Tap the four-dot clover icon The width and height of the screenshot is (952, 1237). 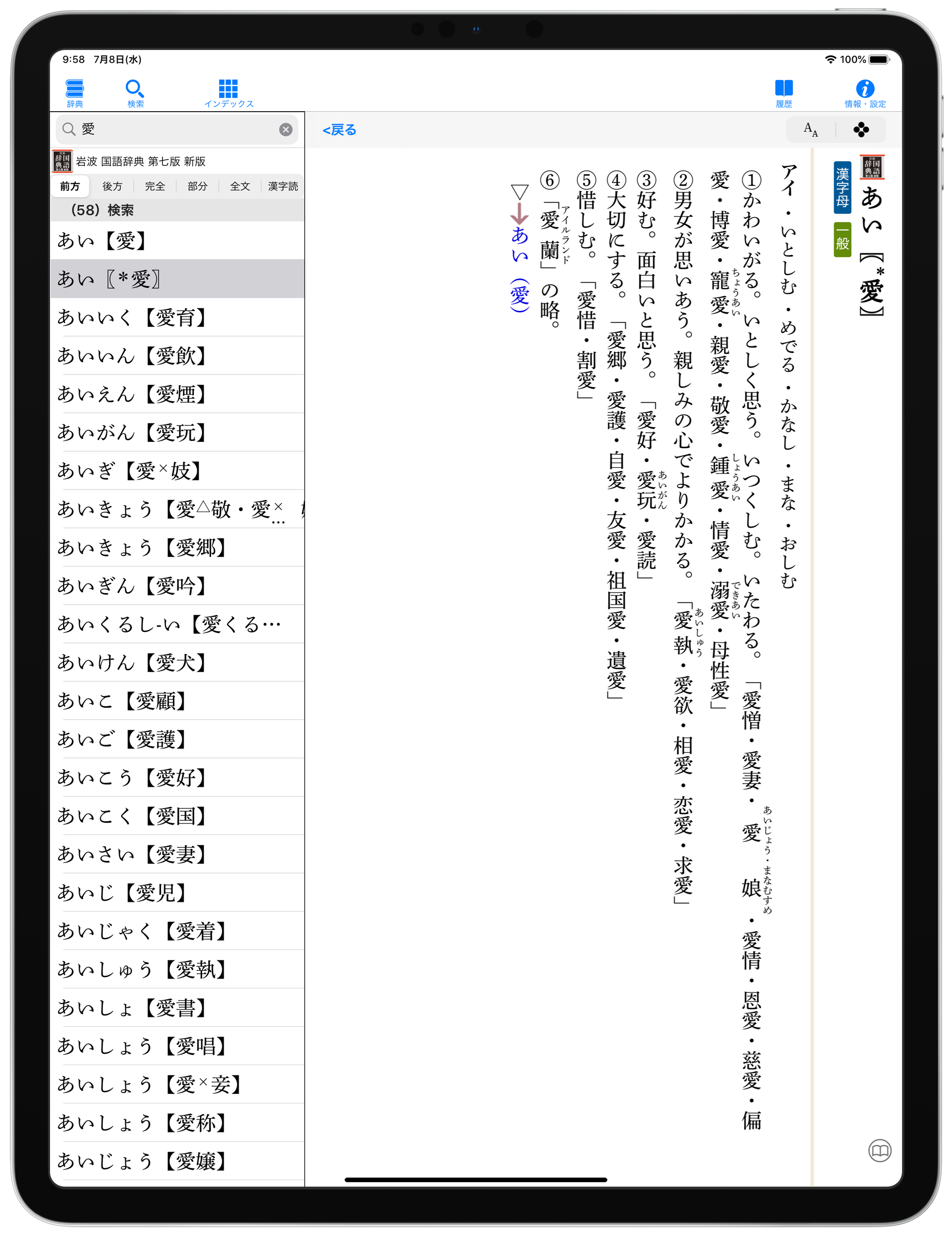(861, 130)
